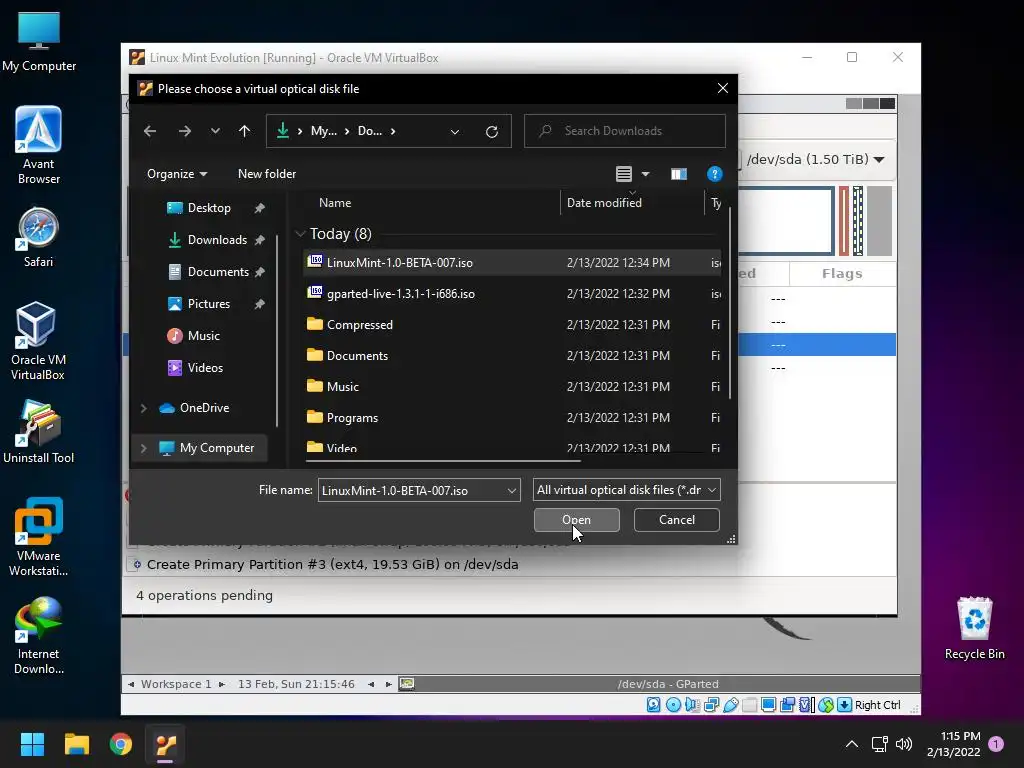Click the File name input field
1024x768 pixels.
click(x=411, y=490)
